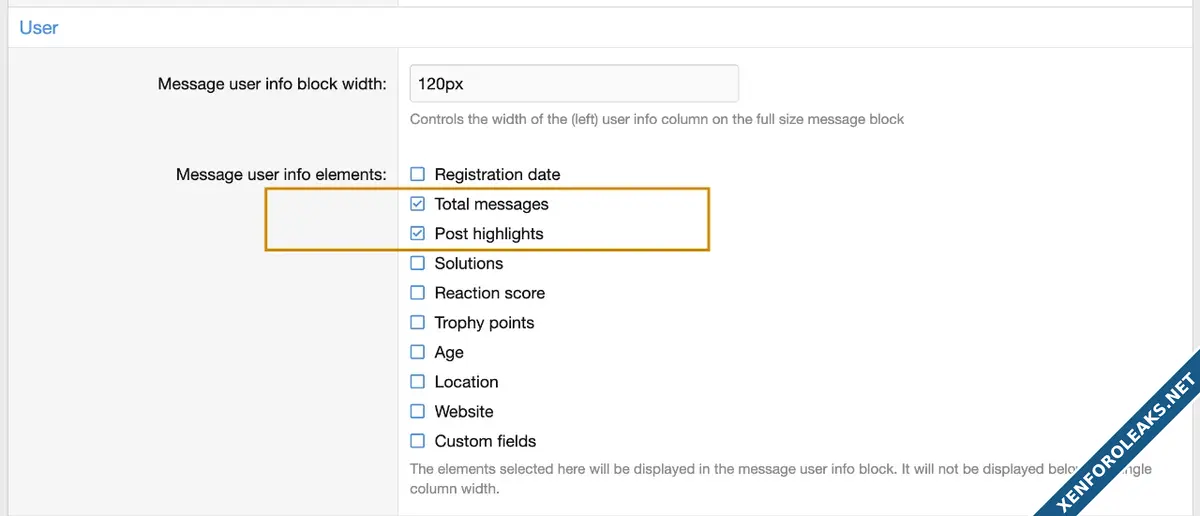Check the Trophy points box
This screenshot has height=516, width=1200.
pyautogui.click(x=418, y=323)
